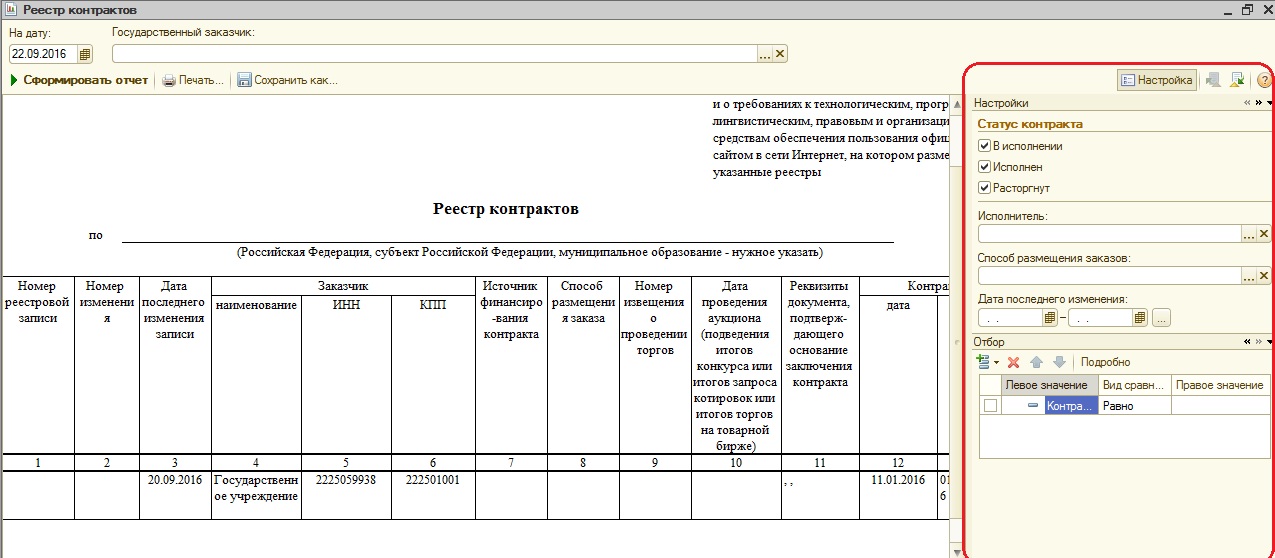Clear the Государственный заказчик field
1275x558 pixels.
click(780, 54)
